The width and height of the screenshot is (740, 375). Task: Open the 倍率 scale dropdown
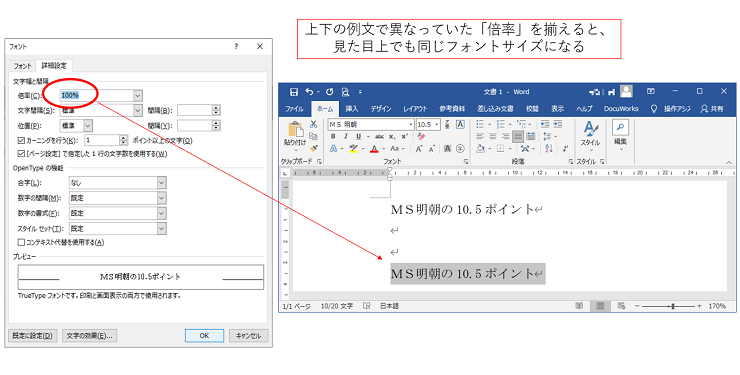(x=137, y=96)
